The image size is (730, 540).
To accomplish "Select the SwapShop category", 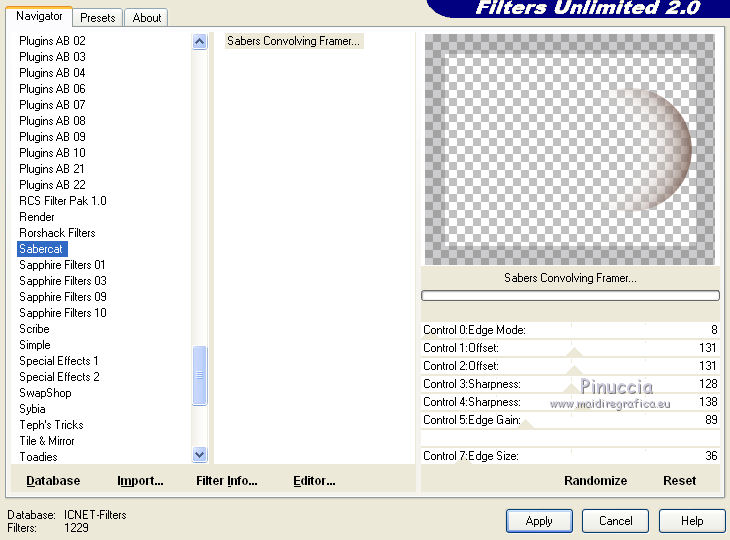I will click(x=45, y=393).
